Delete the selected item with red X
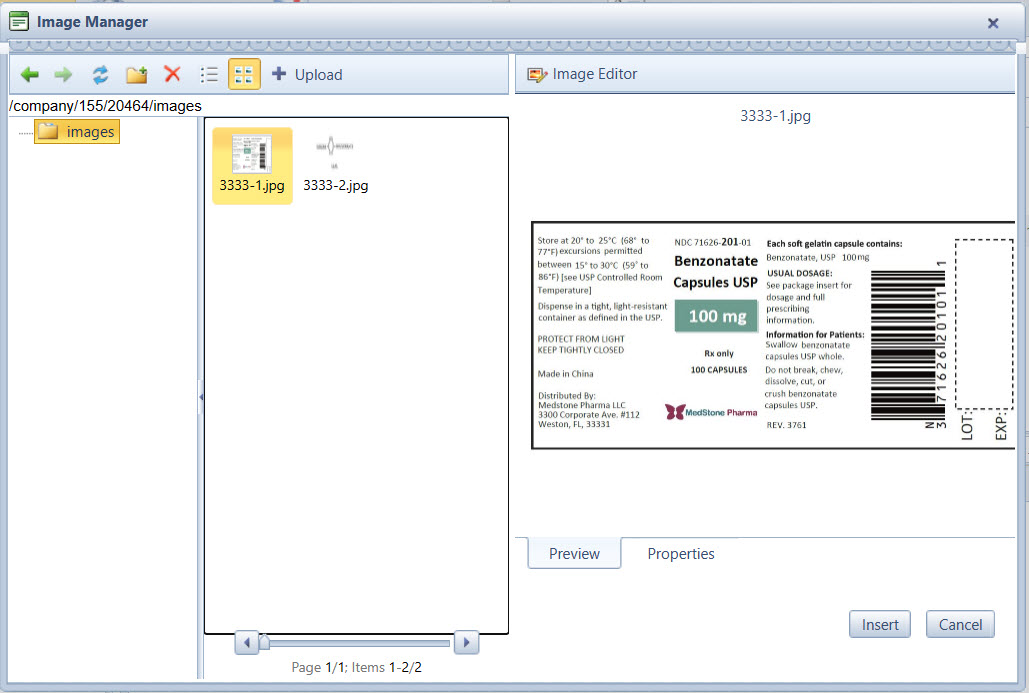 (173, 74)
